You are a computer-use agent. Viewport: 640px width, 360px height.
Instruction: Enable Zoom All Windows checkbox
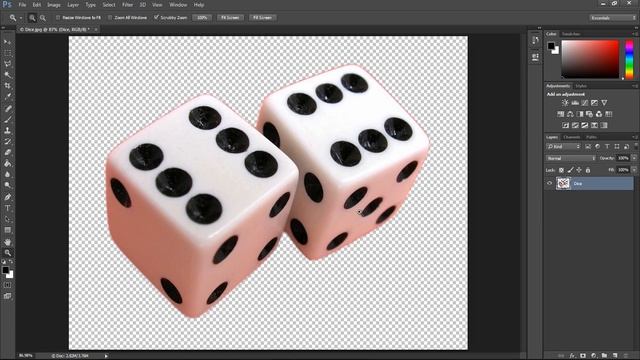[x=110, y=18]
